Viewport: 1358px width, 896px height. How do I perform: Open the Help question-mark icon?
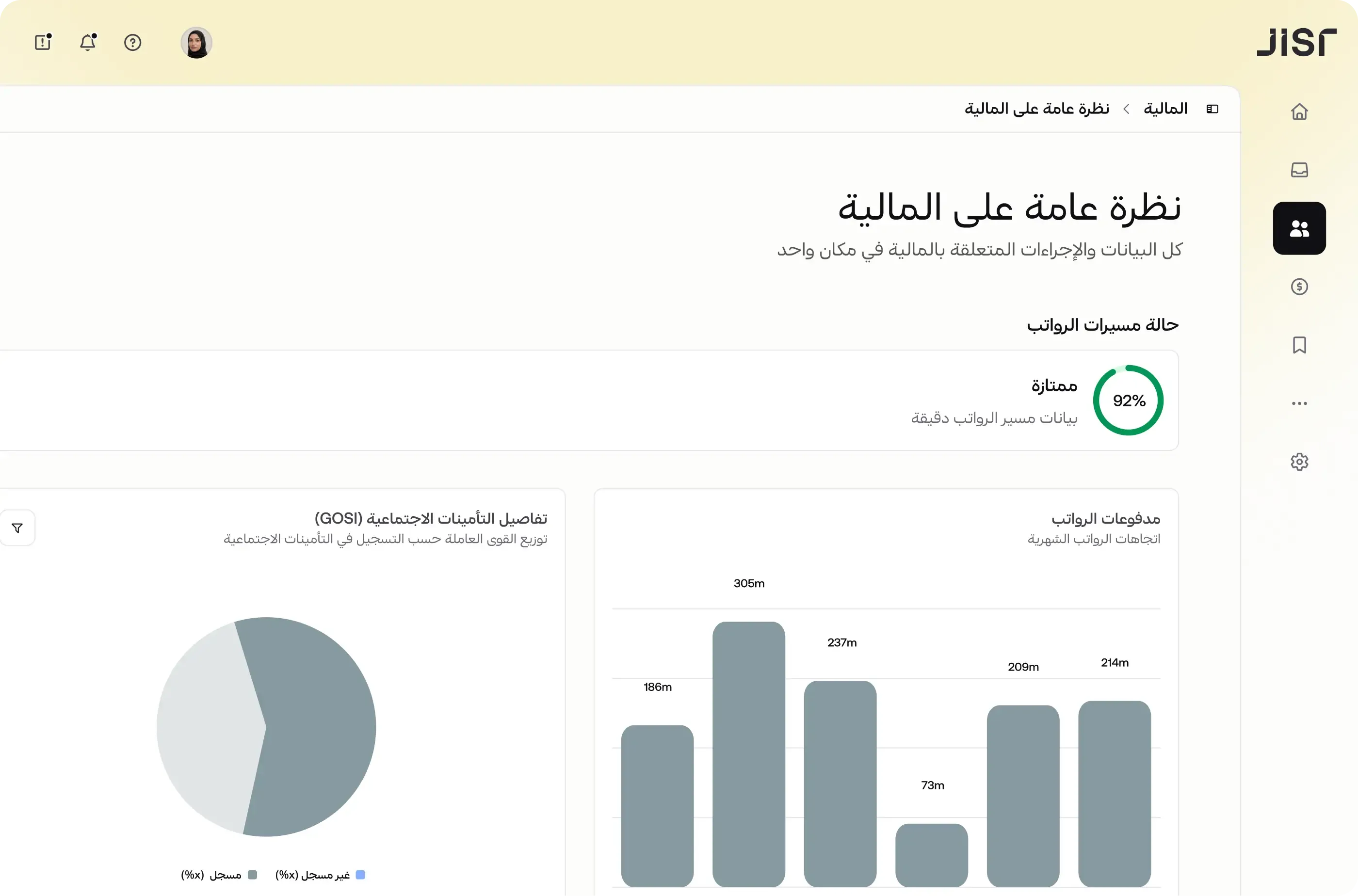point(132,42)
